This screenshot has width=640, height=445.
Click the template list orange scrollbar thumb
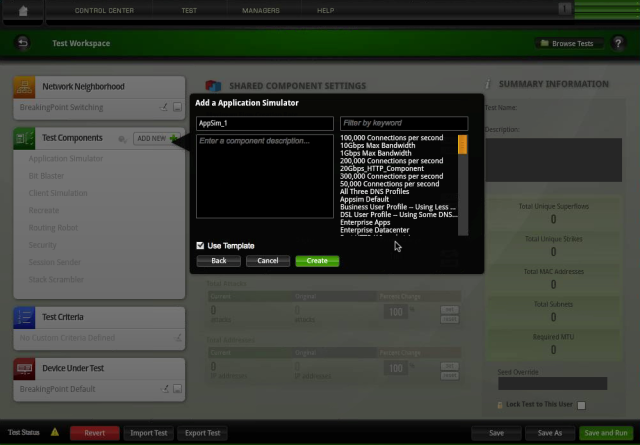point(462,145)
